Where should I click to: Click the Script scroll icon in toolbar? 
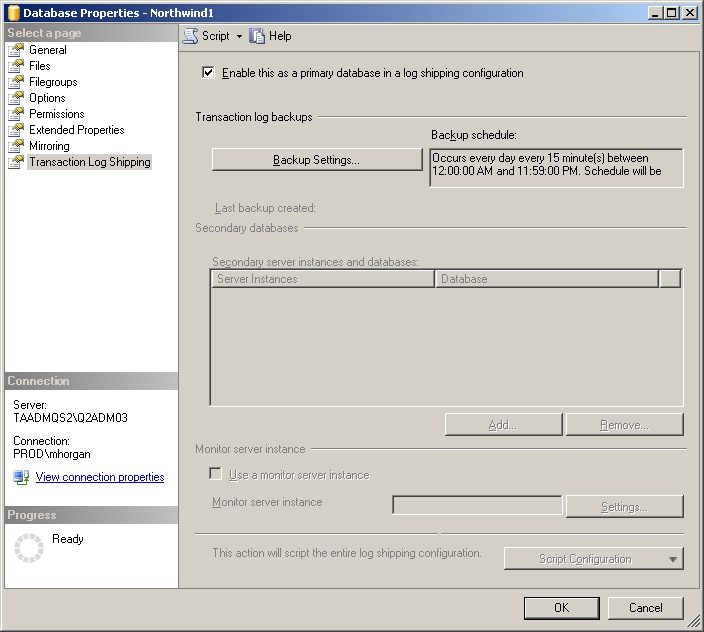tap(190, 36)
